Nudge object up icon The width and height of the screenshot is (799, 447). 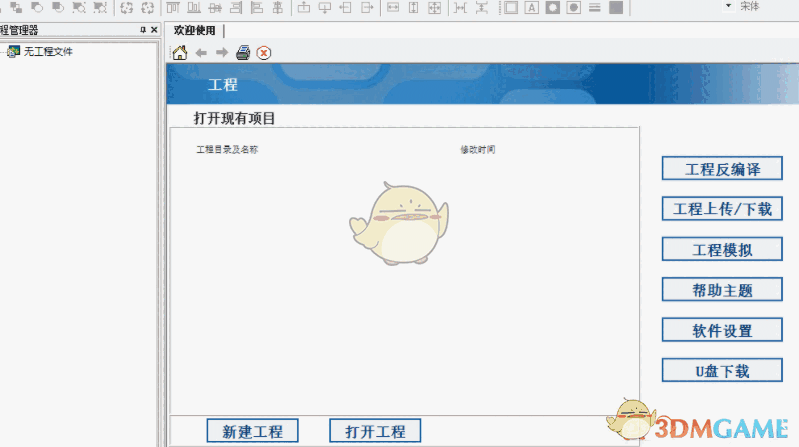304,8
